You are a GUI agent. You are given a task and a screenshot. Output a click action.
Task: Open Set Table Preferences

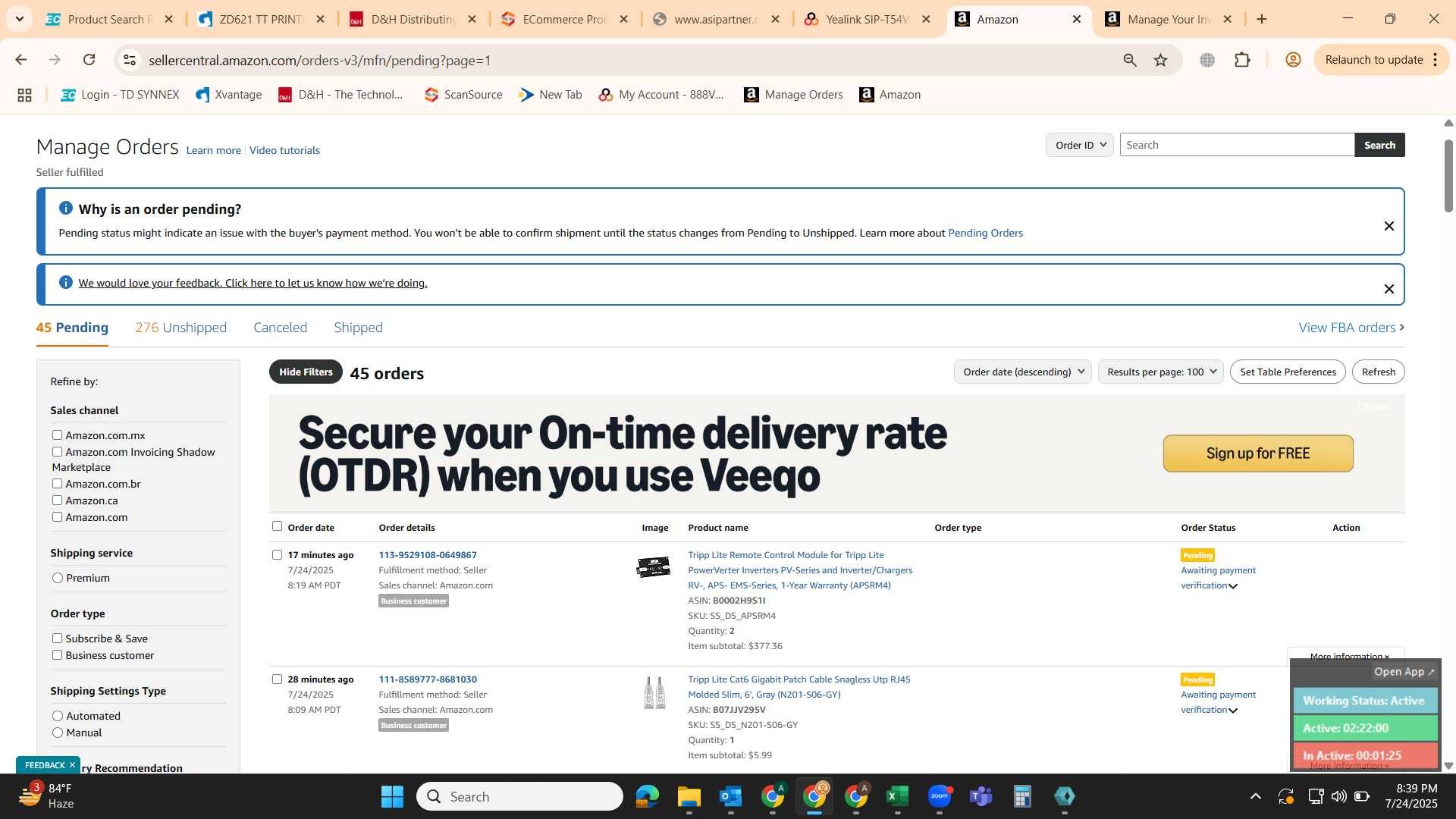1288,372
